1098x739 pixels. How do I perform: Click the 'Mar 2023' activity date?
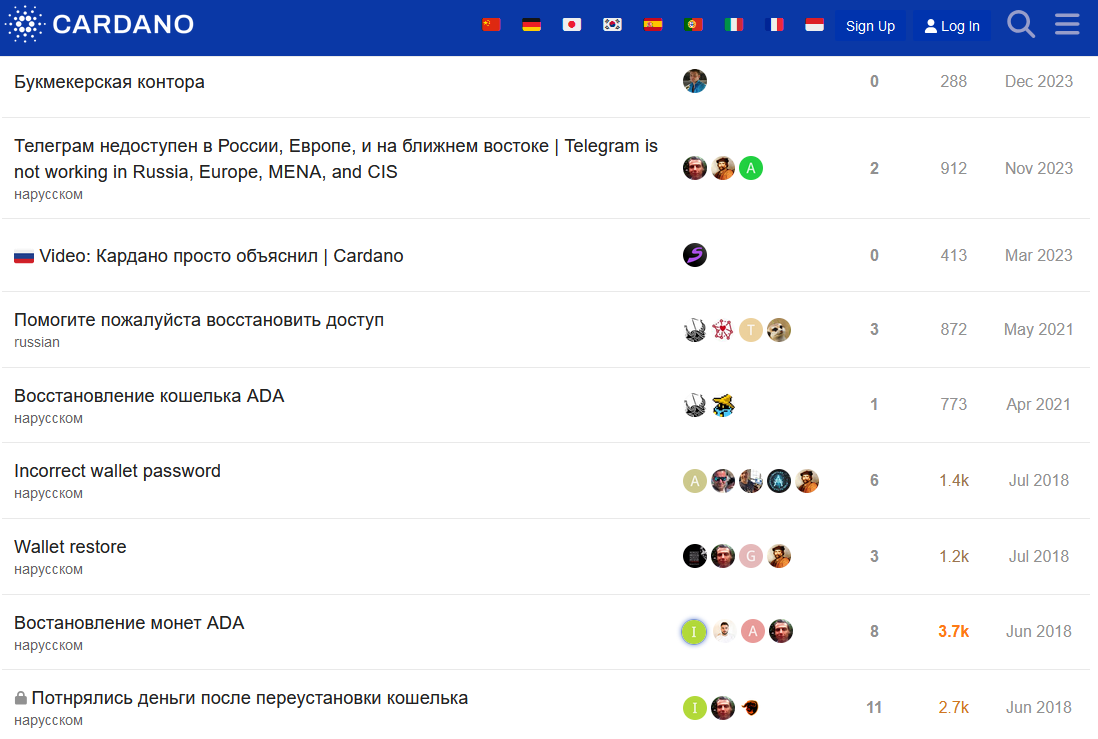click(1038, 255)
